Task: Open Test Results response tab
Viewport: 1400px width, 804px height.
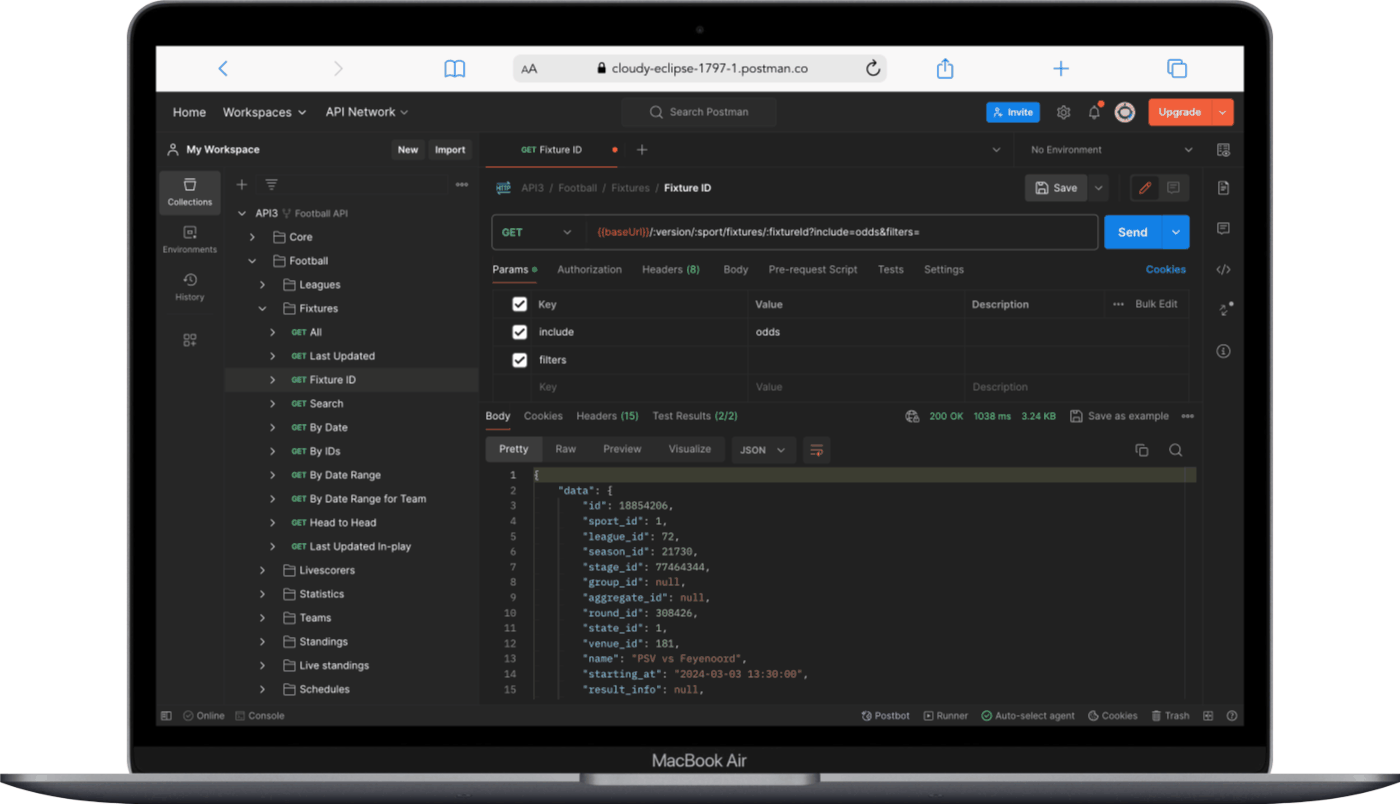Action: tap(695, 416)
